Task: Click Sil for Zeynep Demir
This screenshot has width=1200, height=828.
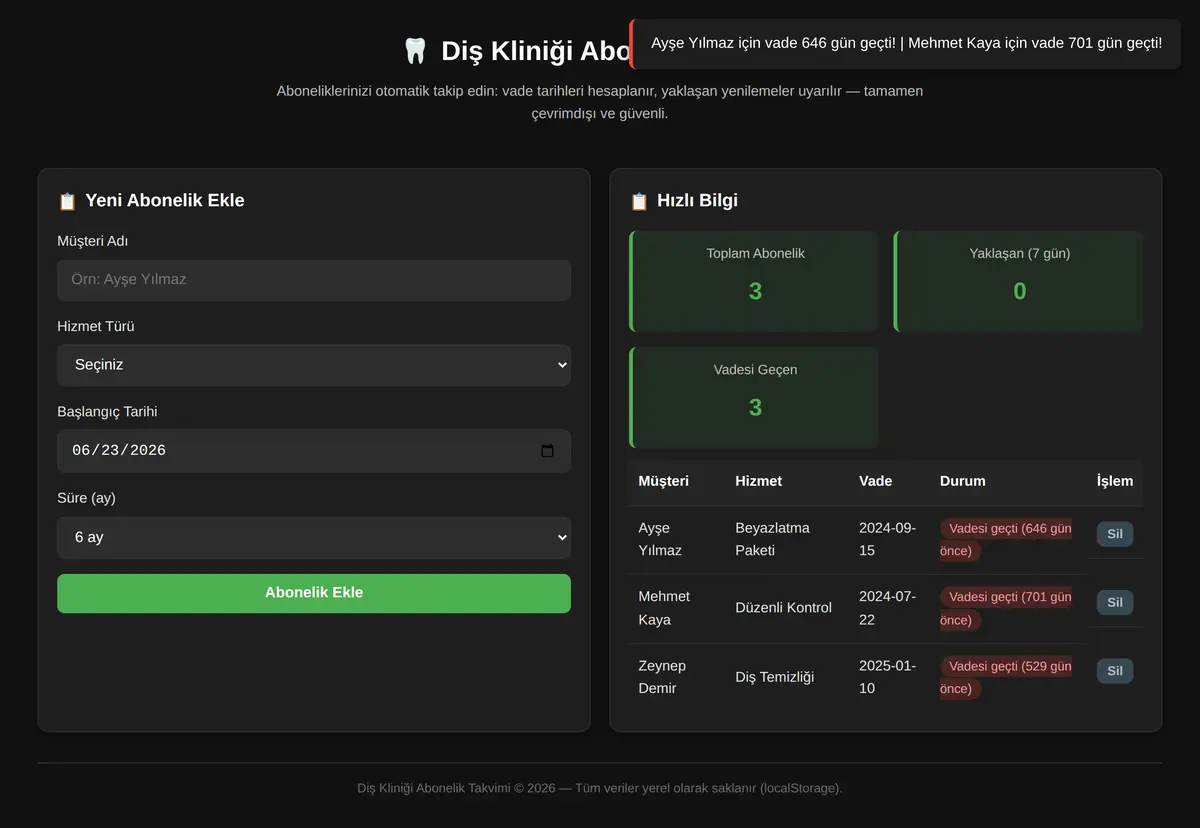Action: coord(1115,671)
